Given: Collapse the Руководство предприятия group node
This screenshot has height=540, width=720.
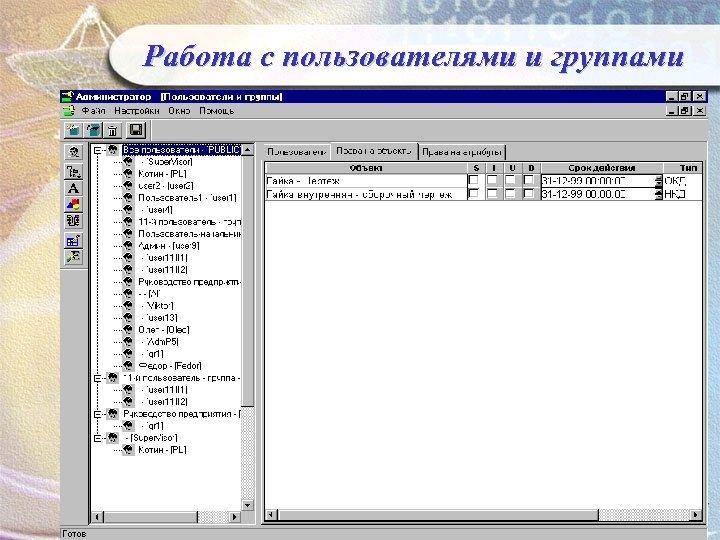Looking at the screenshot, I should (97, 414).
